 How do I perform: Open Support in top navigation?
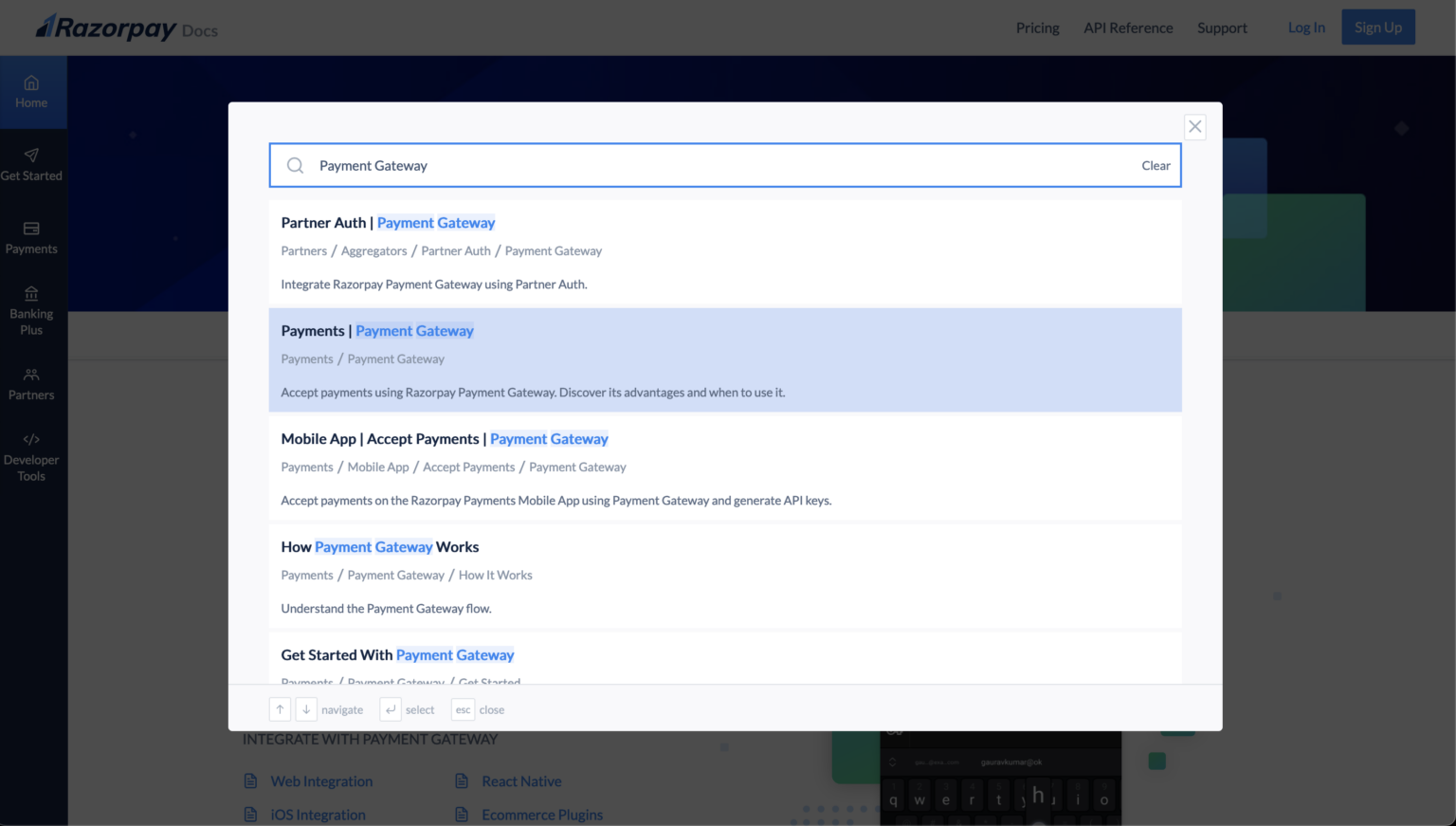pyautogui.click(x=1222, y=28)
